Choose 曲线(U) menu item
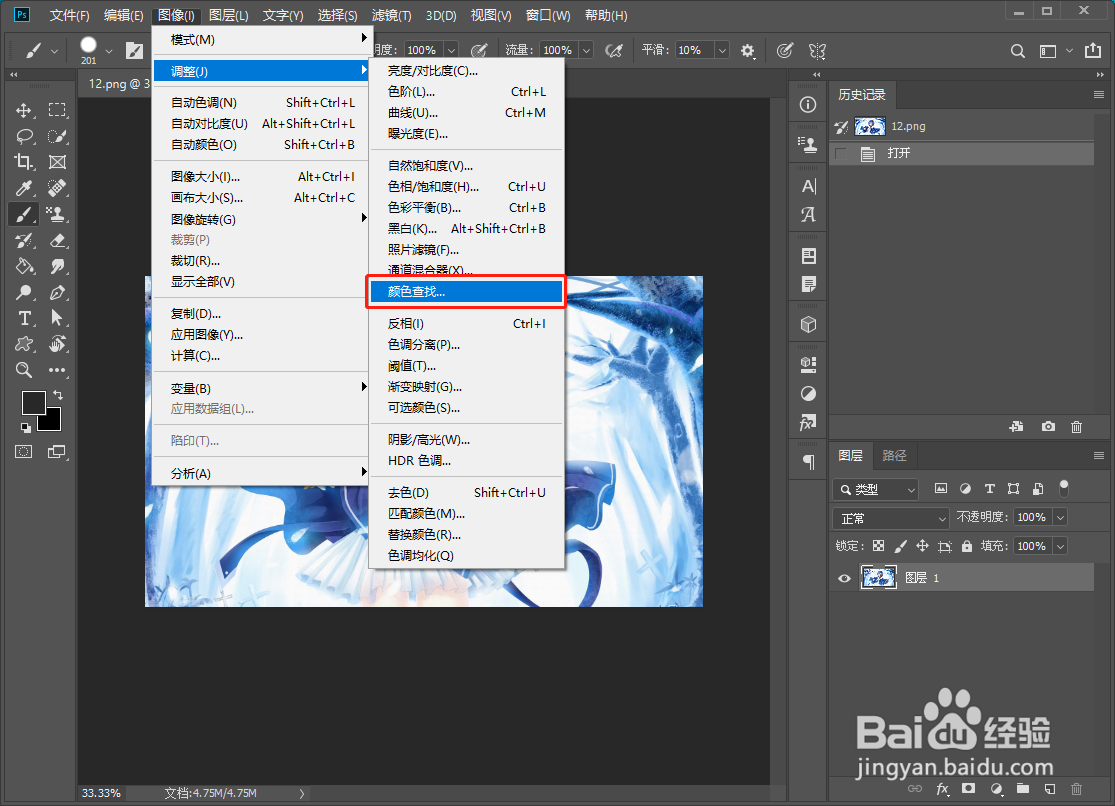Viewport: 1115px width, 806px height. pos(466,112)
